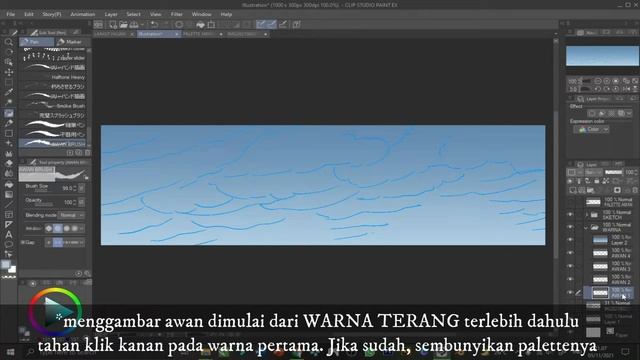The height and width of the screenshot is (360, 640).
Task: Delete layer with the trash icon
Action: [x=635, y=190]
